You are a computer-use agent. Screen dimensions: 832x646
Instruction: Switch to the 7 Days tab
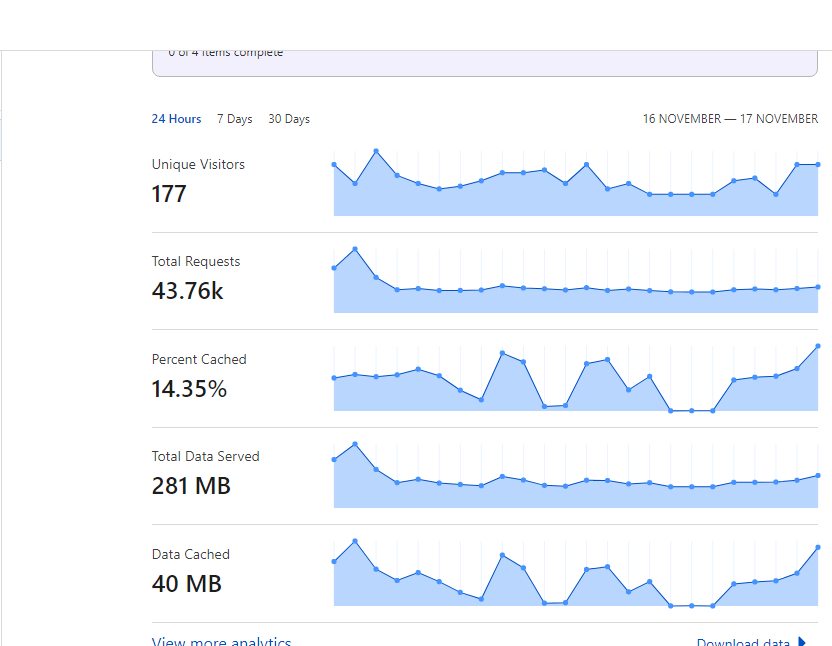tap(235, 119)
